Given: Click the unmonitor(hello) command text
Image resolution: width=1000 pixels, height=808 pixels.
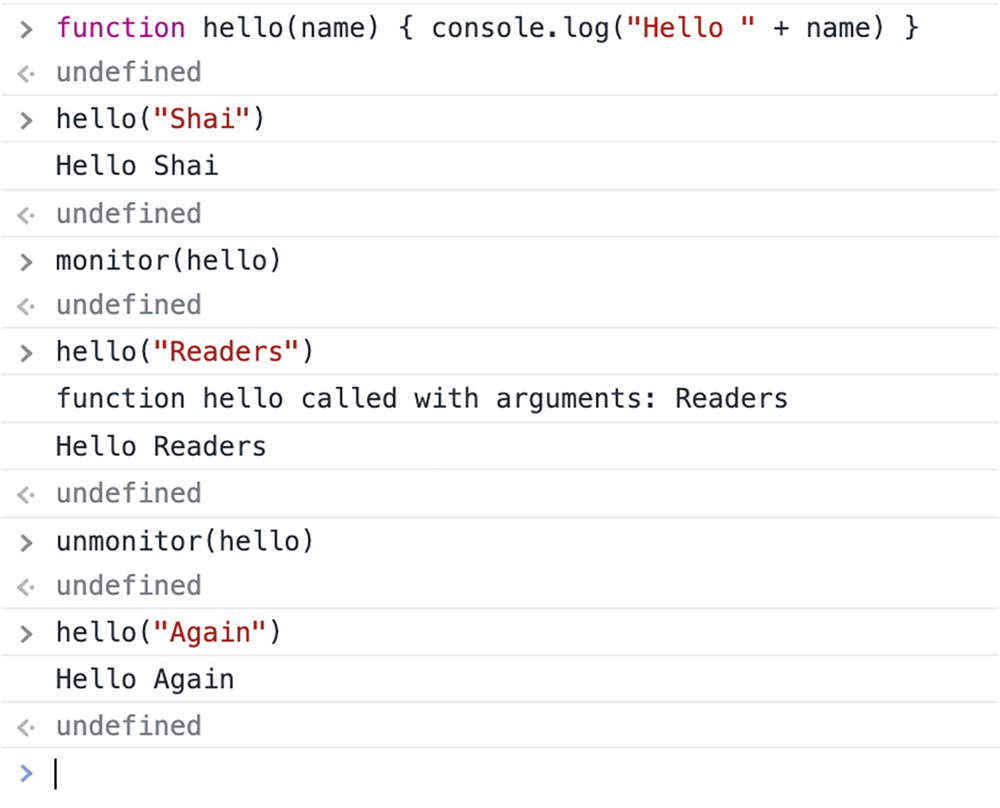Looking at the screenshot, I should coord(185,542).
